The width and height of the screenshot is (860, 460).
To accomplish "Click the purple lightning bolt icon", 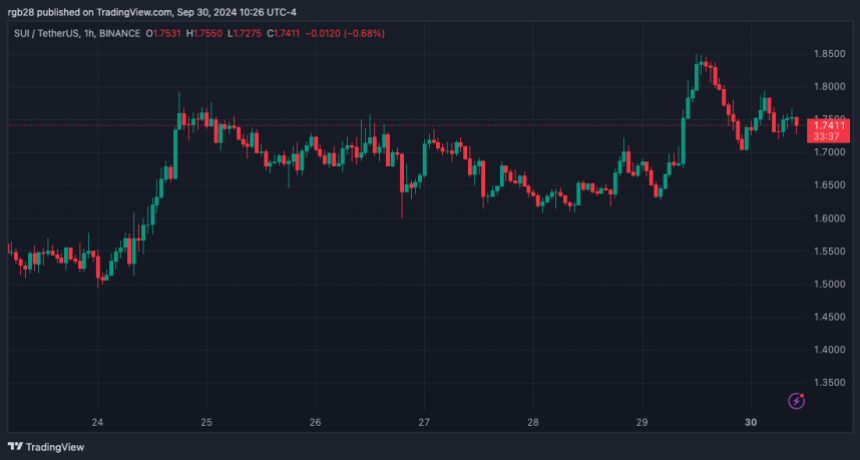I will (x=797, y=401).
